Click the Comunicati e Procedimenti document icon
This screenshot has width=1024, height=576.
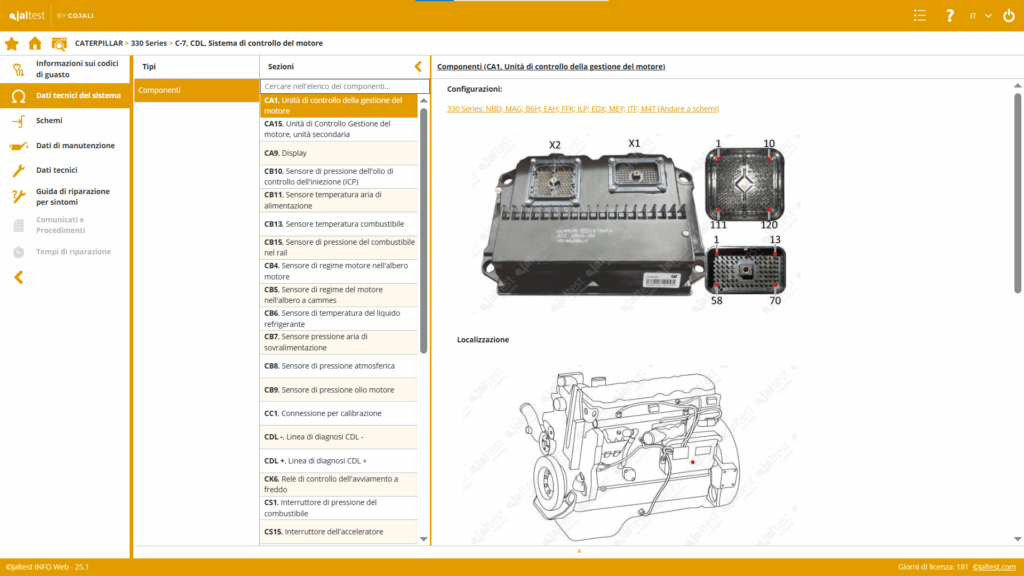(x=18, y=225)
